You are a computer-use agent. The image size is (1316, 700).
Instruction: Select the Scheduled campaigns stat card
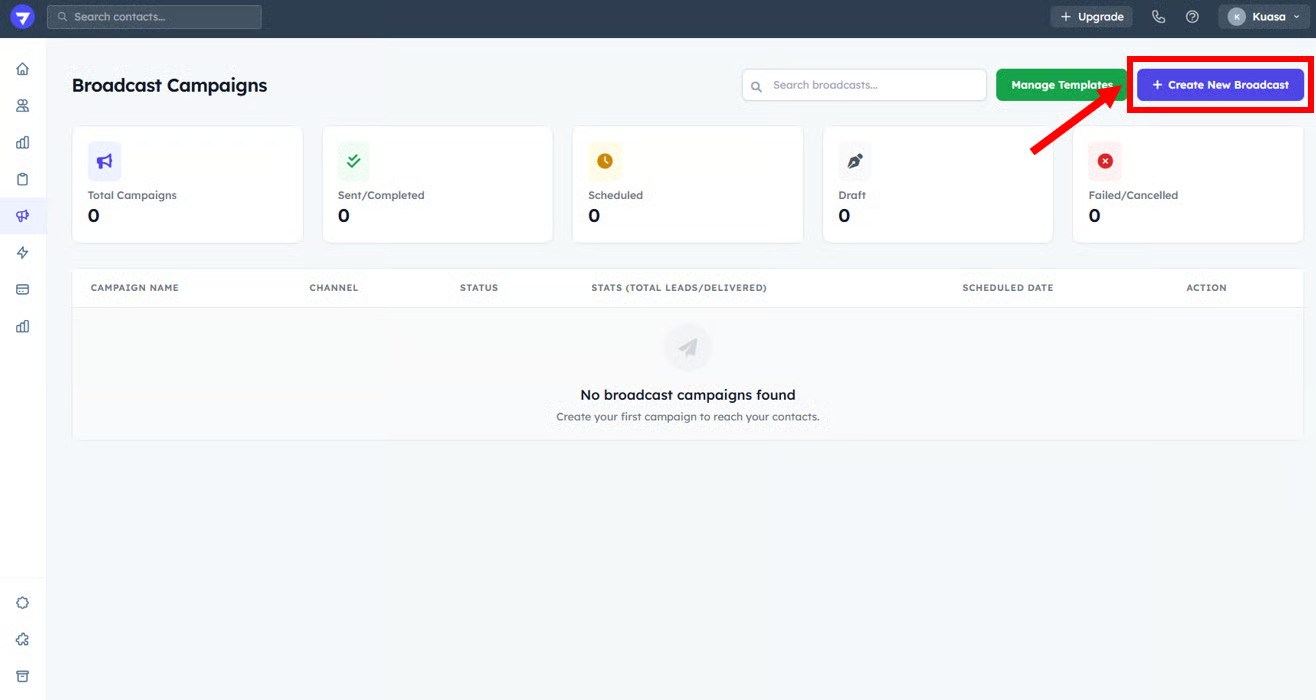pos(687,184)
